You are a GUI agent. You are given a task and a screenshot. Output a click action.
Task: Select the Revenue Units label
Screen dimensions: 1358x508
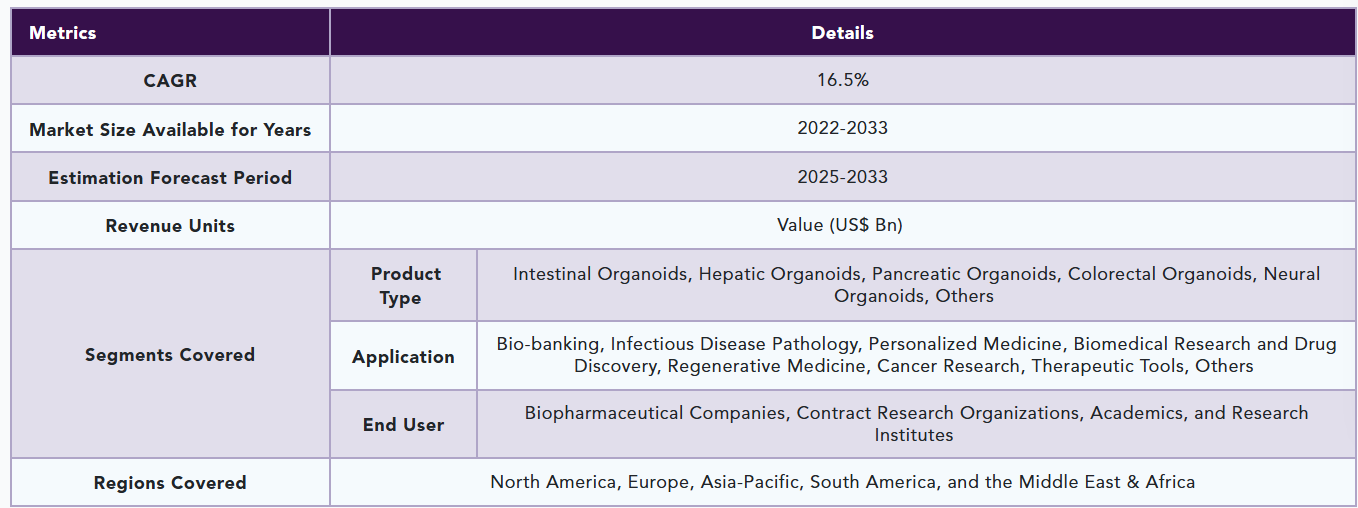coord(170,225)
